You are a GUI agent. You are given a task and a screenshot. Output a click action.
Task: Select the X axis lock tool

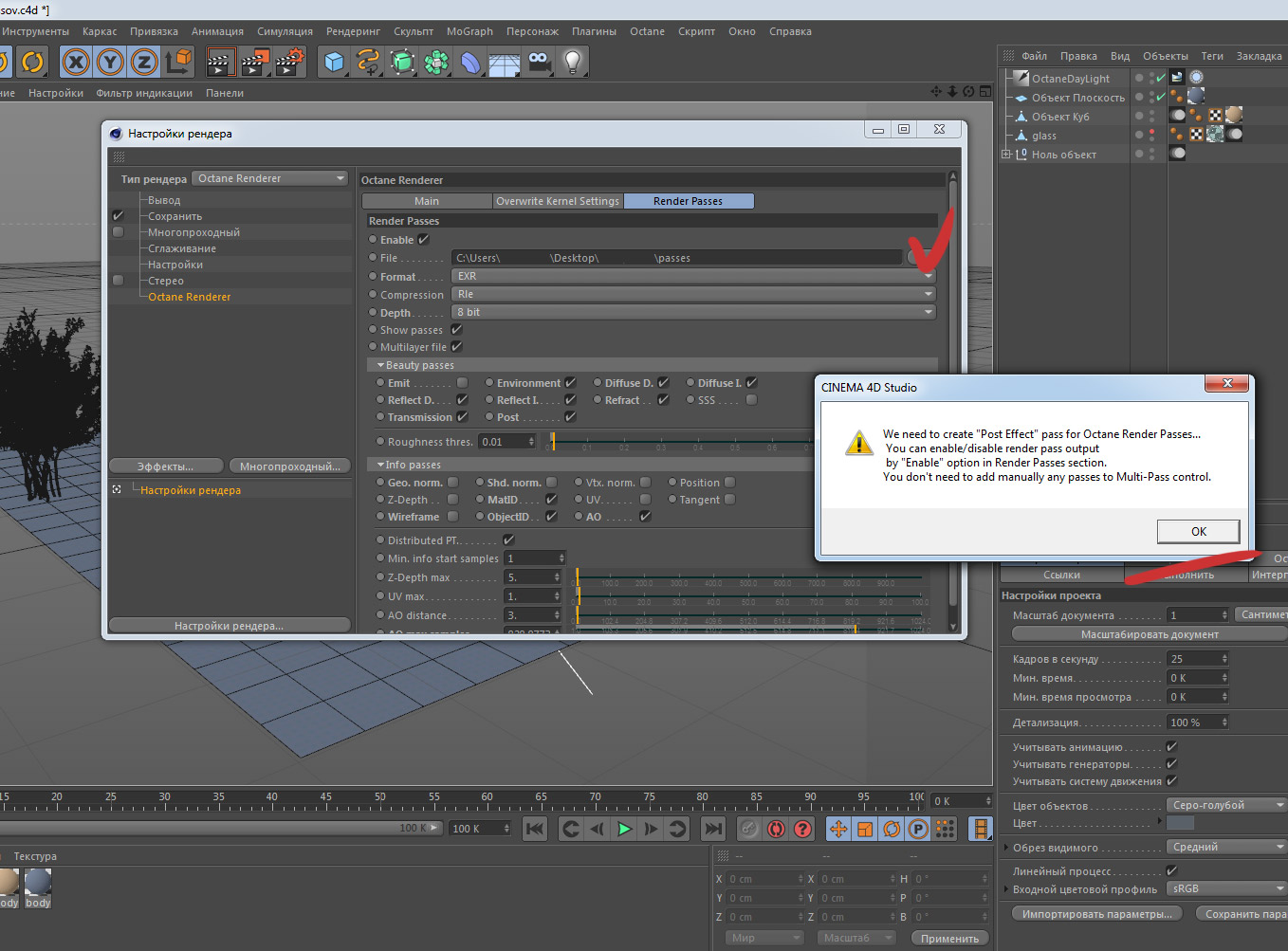pyautogui.click(x=76, y=63)
